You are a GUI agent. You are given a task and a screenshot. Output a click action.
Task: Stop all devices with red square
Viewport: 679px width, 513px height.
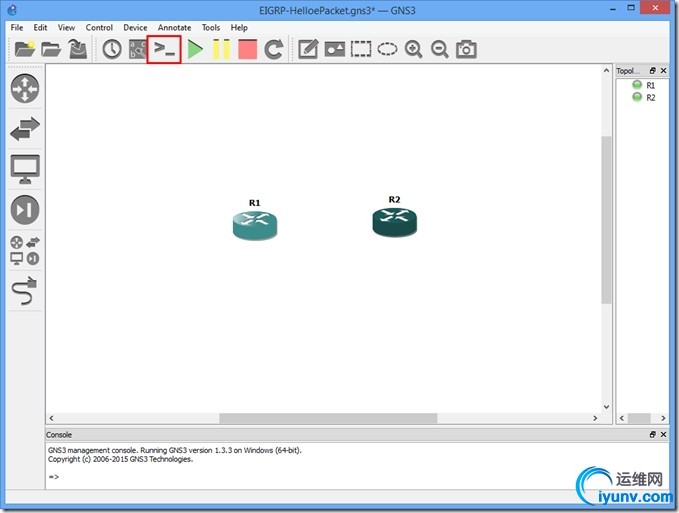pos(247,49)
